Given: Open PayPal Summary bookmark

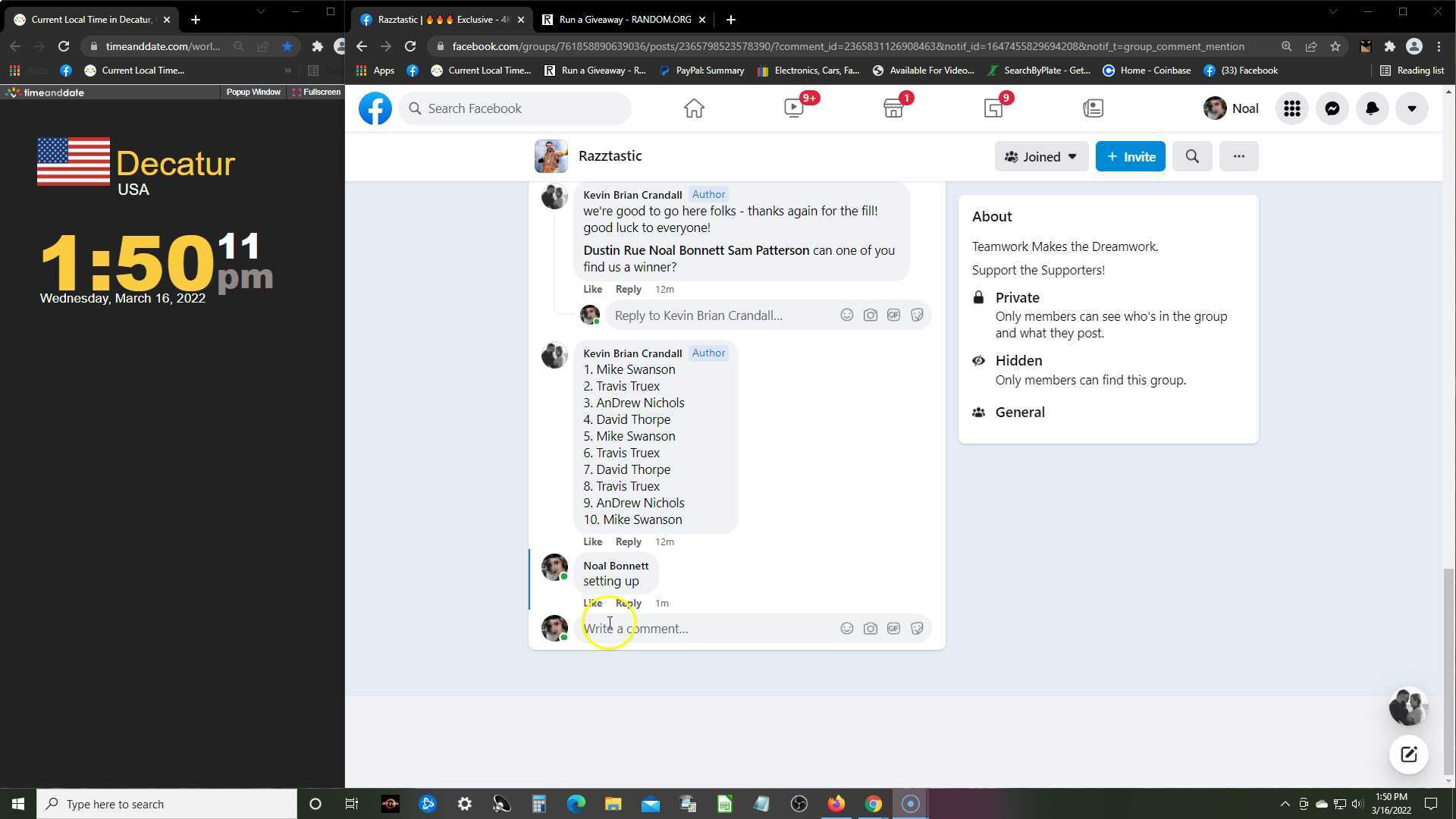Looking at the screenshot, I should coord(701,71).
